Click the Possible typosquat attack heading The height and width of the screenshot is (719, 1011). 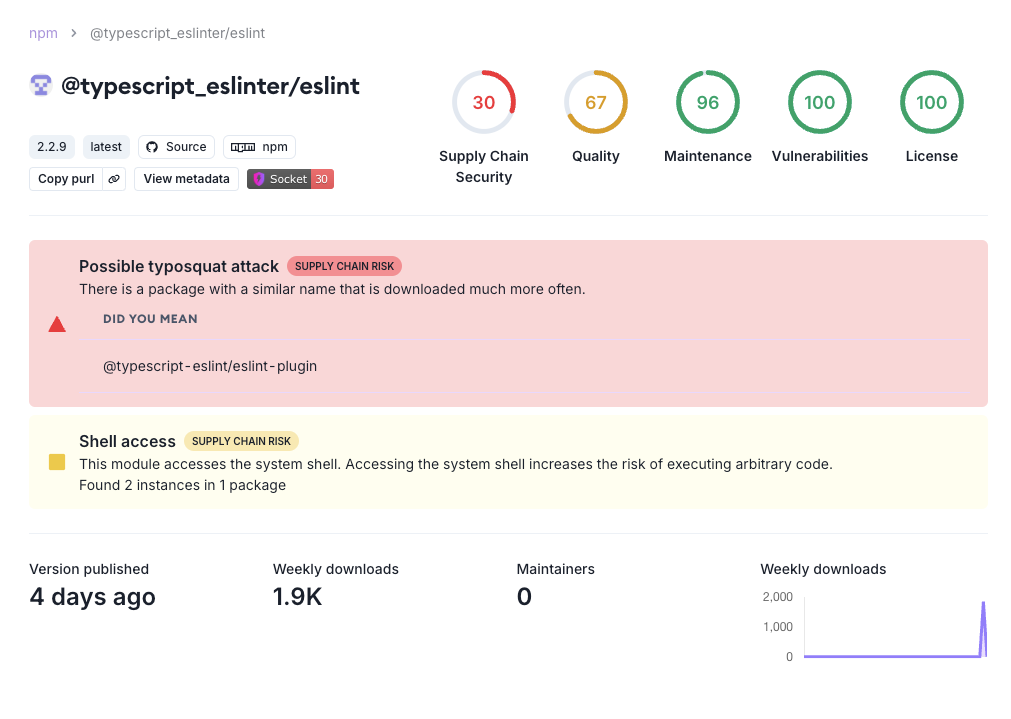click(x=179, y=266)
